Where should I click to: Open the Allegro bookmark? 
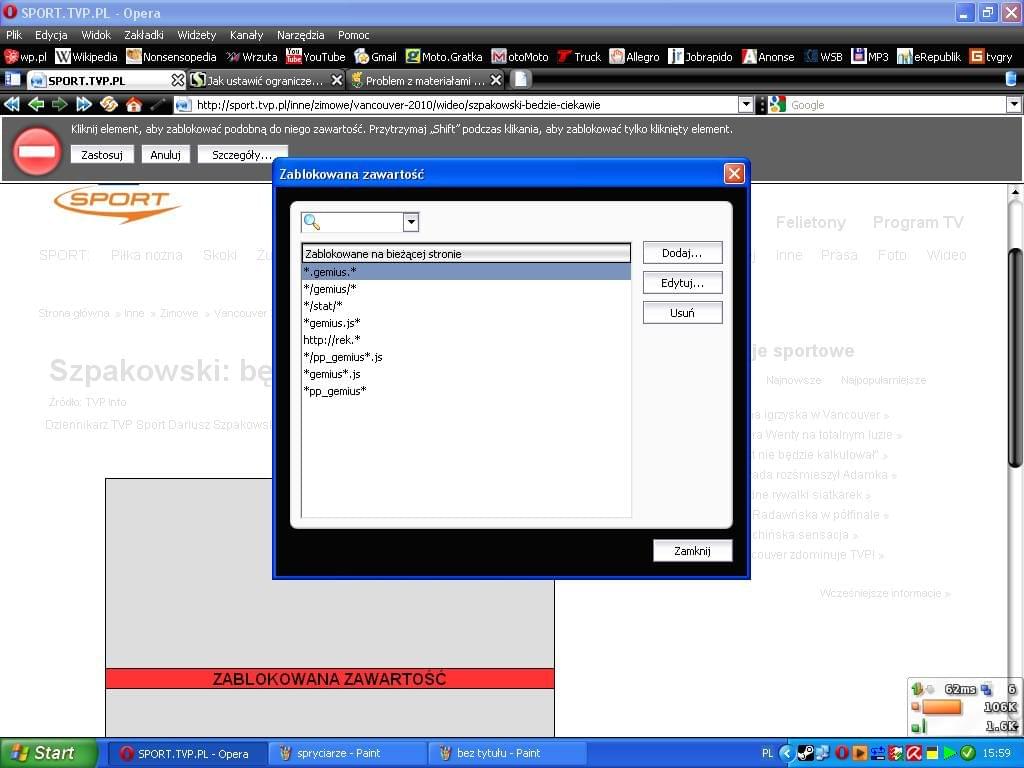tap(635, 57)
